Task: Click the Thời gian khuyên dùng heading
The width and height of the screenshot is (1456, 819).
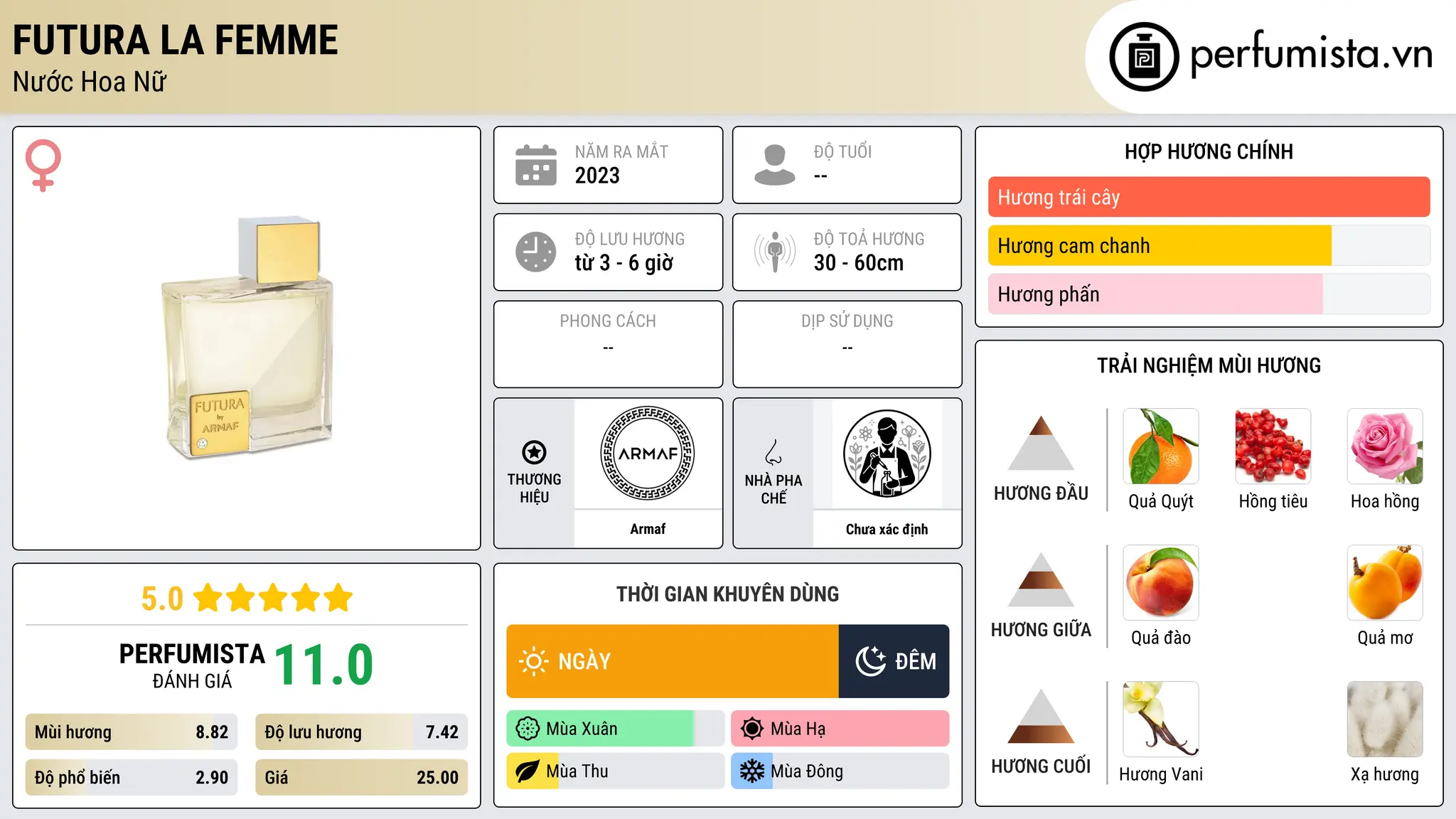Action: [727, 594]
